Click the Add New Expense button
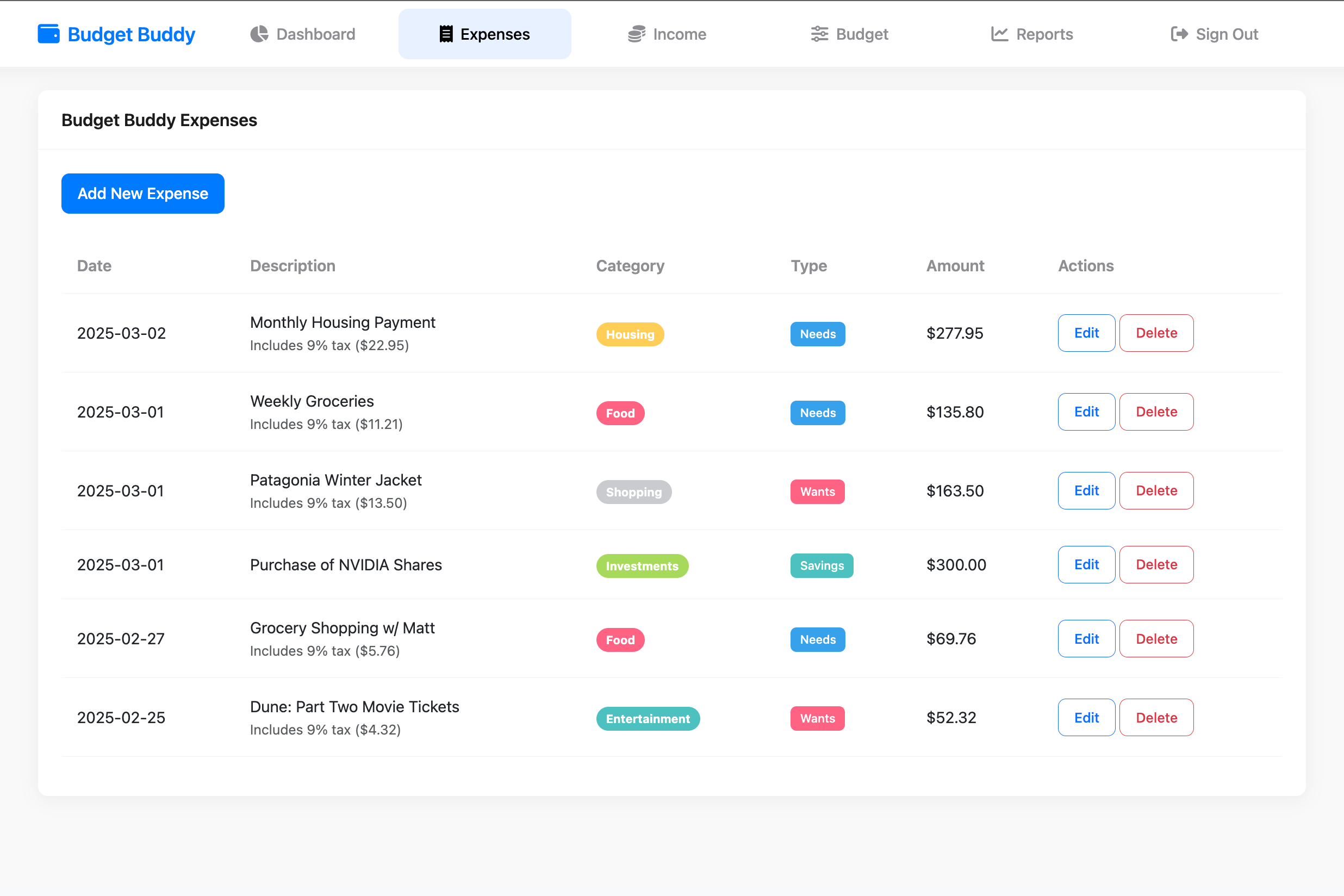 point(142,193)
